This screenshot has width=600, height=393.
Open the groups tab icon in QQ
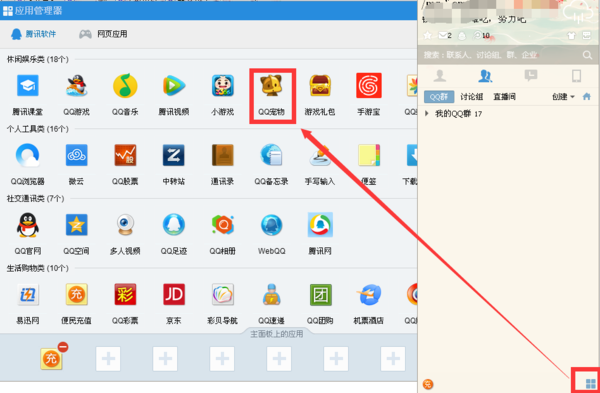coord(485,76)
